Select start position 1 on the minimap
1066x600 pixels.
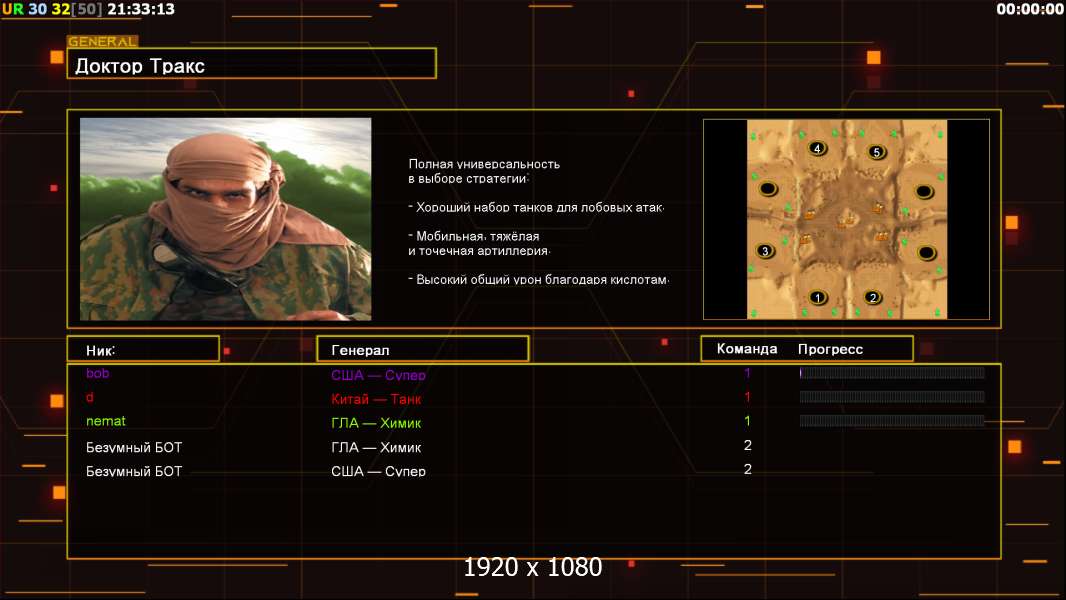point(818,297)
